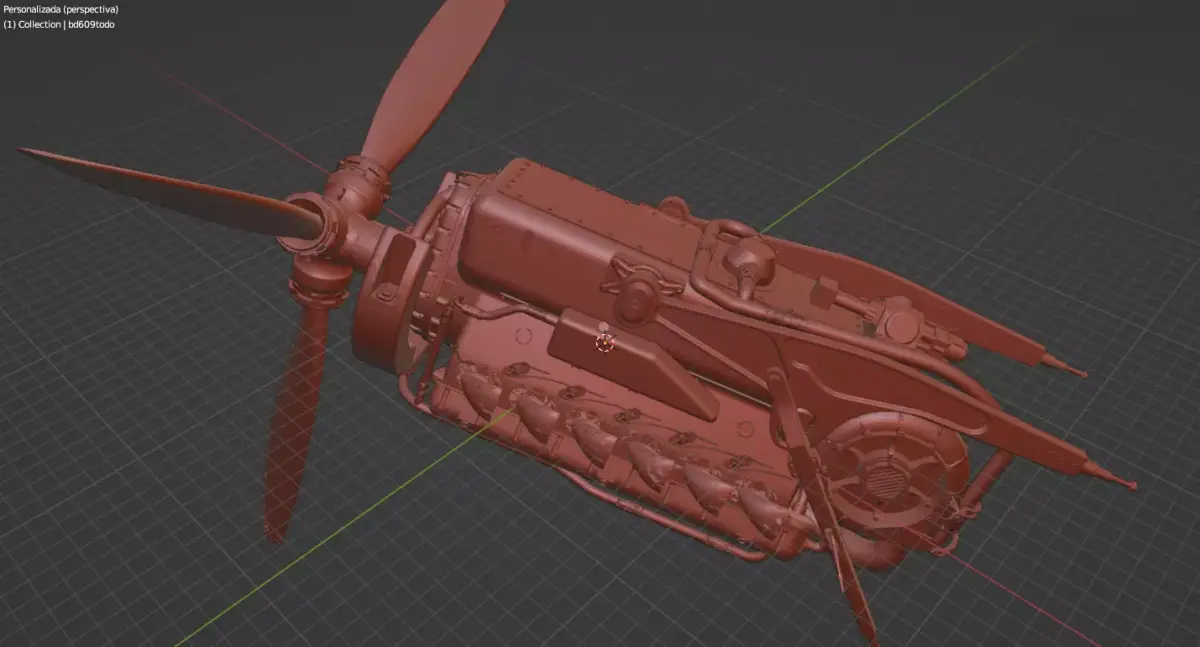Click the 'Personalizada (perspectiva)' view label
Screen dimensions: 1200x647
(x=61, y=9)
